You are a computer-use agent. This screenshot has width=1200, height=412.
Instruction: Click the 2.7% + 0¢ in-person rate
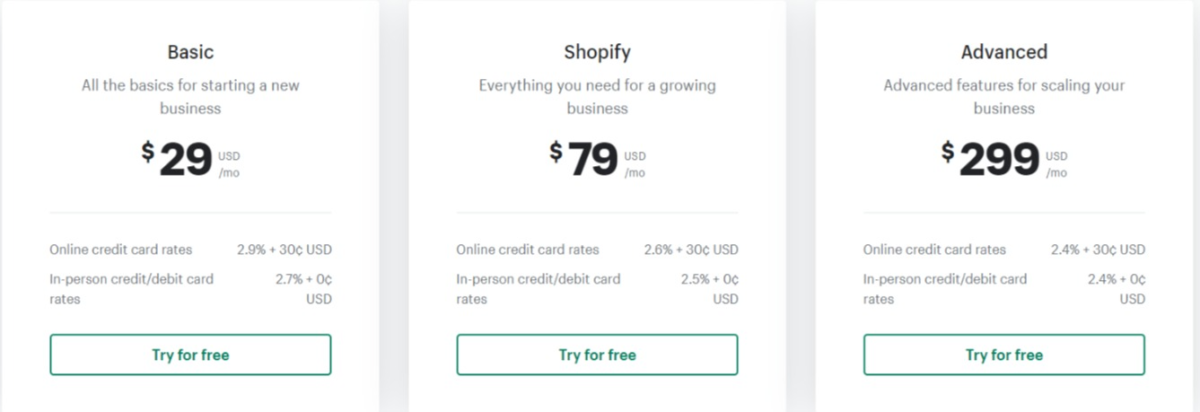coord(303,288)
